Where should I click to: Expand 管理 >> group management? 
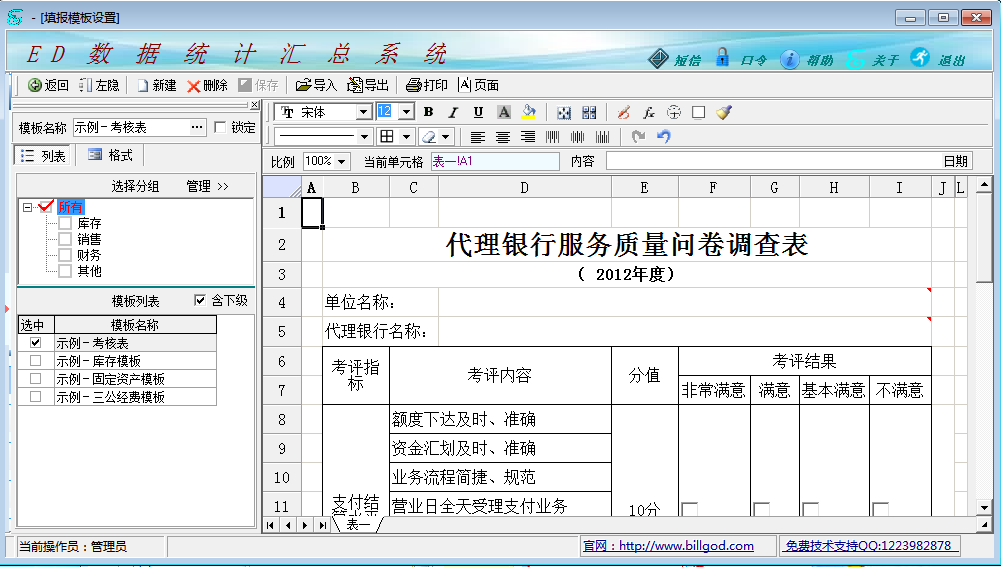[x=207, y=186]
